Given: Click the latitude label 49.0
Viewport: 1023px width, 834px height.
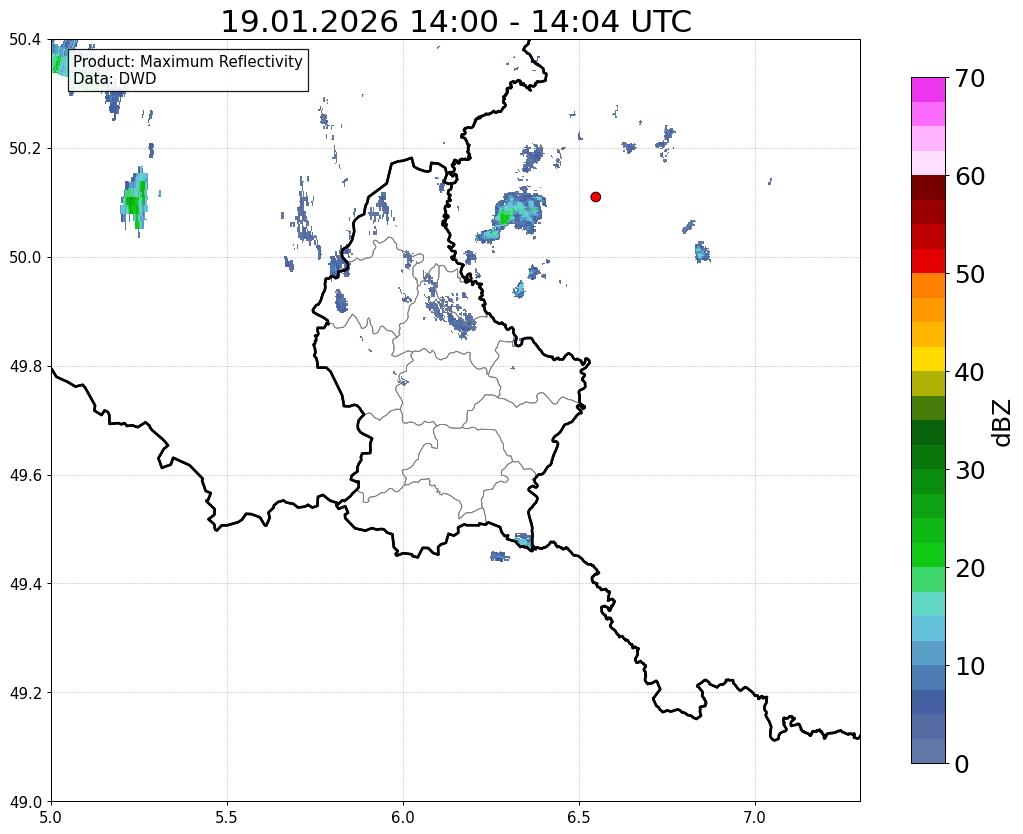Looking at the screenshot, I should [x=25, y=802].
